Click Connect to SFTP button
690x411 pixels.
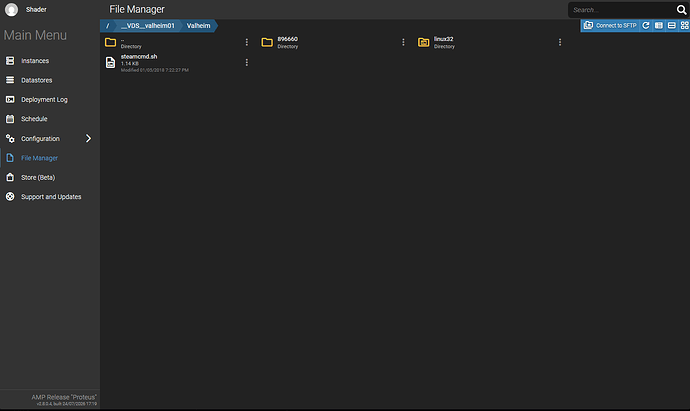click(610, 26)
